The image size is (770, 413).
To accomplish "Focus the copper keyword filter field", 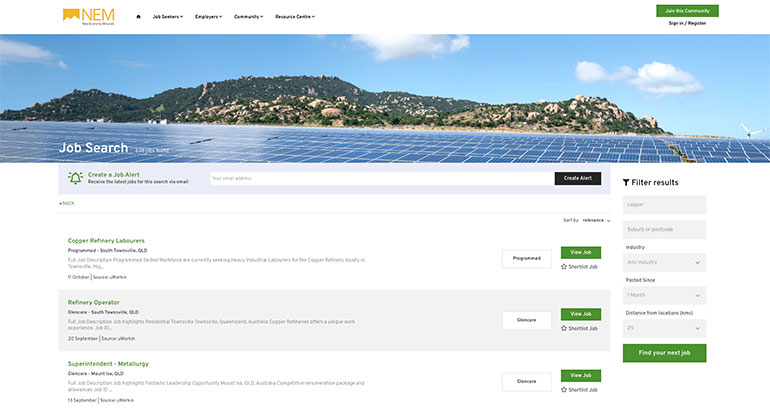I will pos(664,205).
